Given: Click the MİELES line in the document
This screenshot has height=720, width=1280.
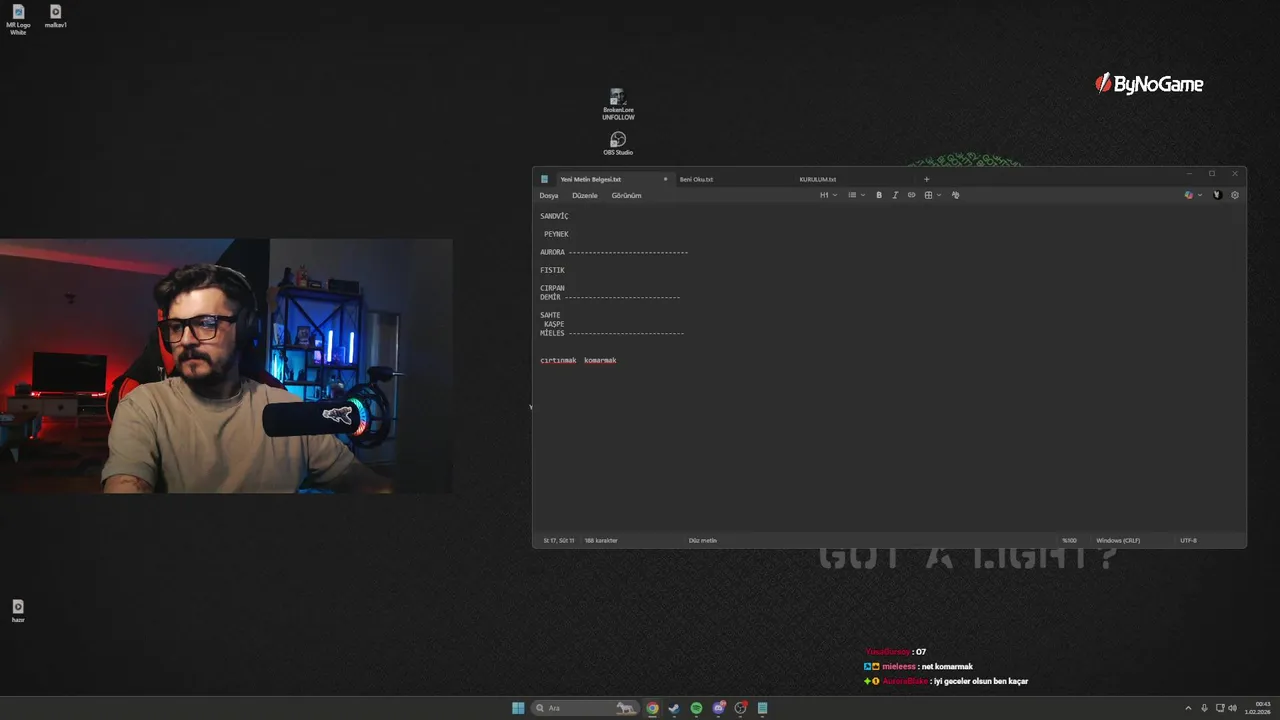Looking at the screenshot, I should [612, 333].
